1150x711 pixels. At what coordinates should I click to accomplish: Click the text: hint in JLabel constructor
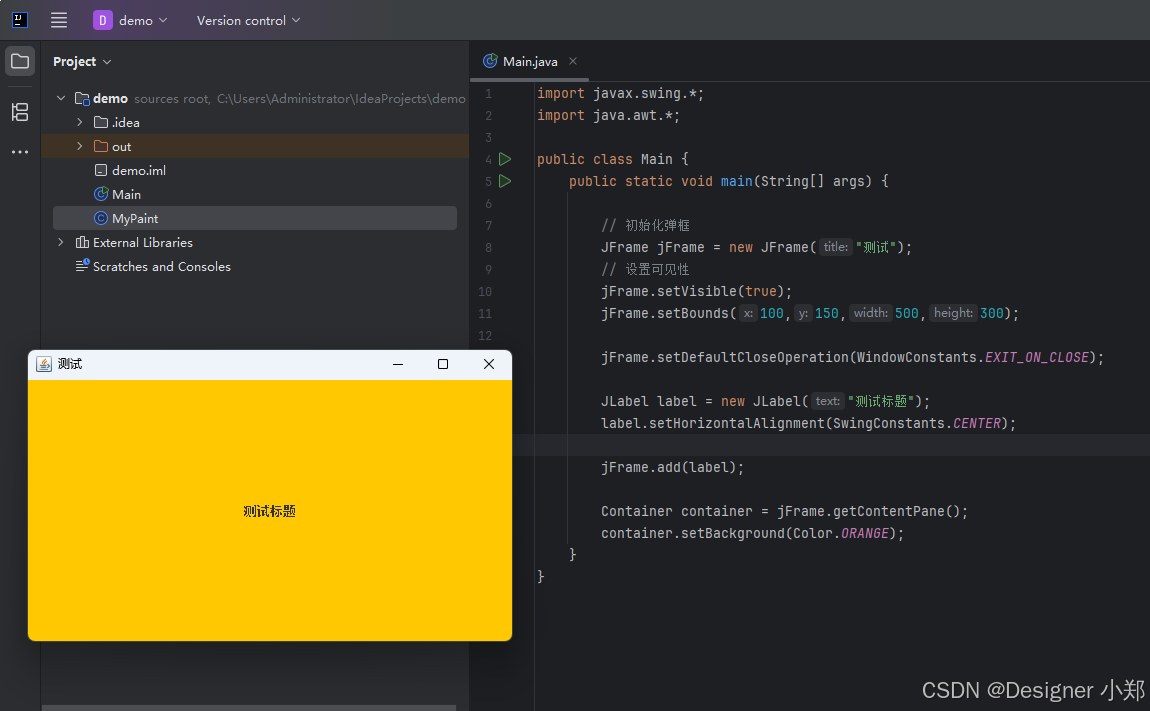(827, 401)
